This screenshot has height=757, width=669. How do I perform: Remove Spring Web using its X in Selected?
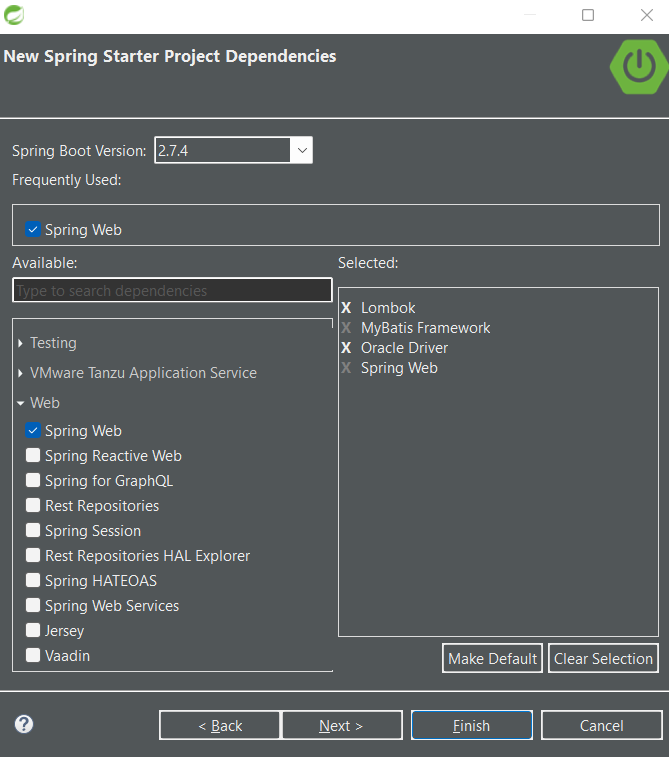pyautogui.click(x=346, y=368)
